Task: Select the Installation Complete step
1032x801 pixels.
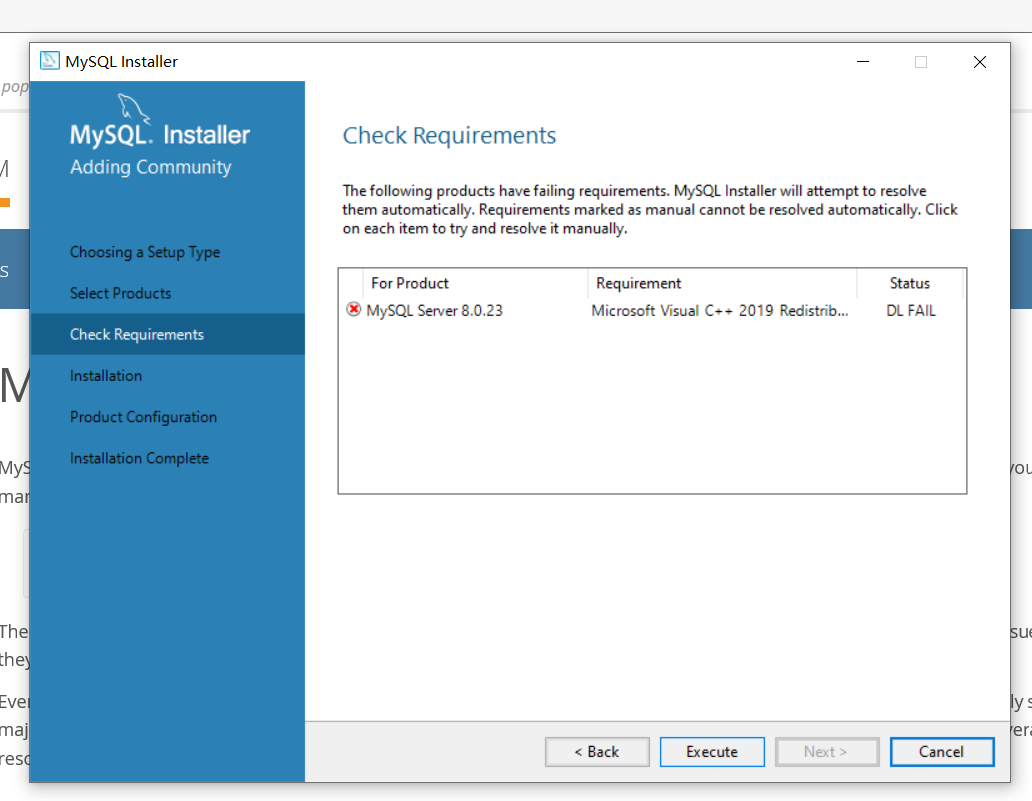Action: (140, 458)
